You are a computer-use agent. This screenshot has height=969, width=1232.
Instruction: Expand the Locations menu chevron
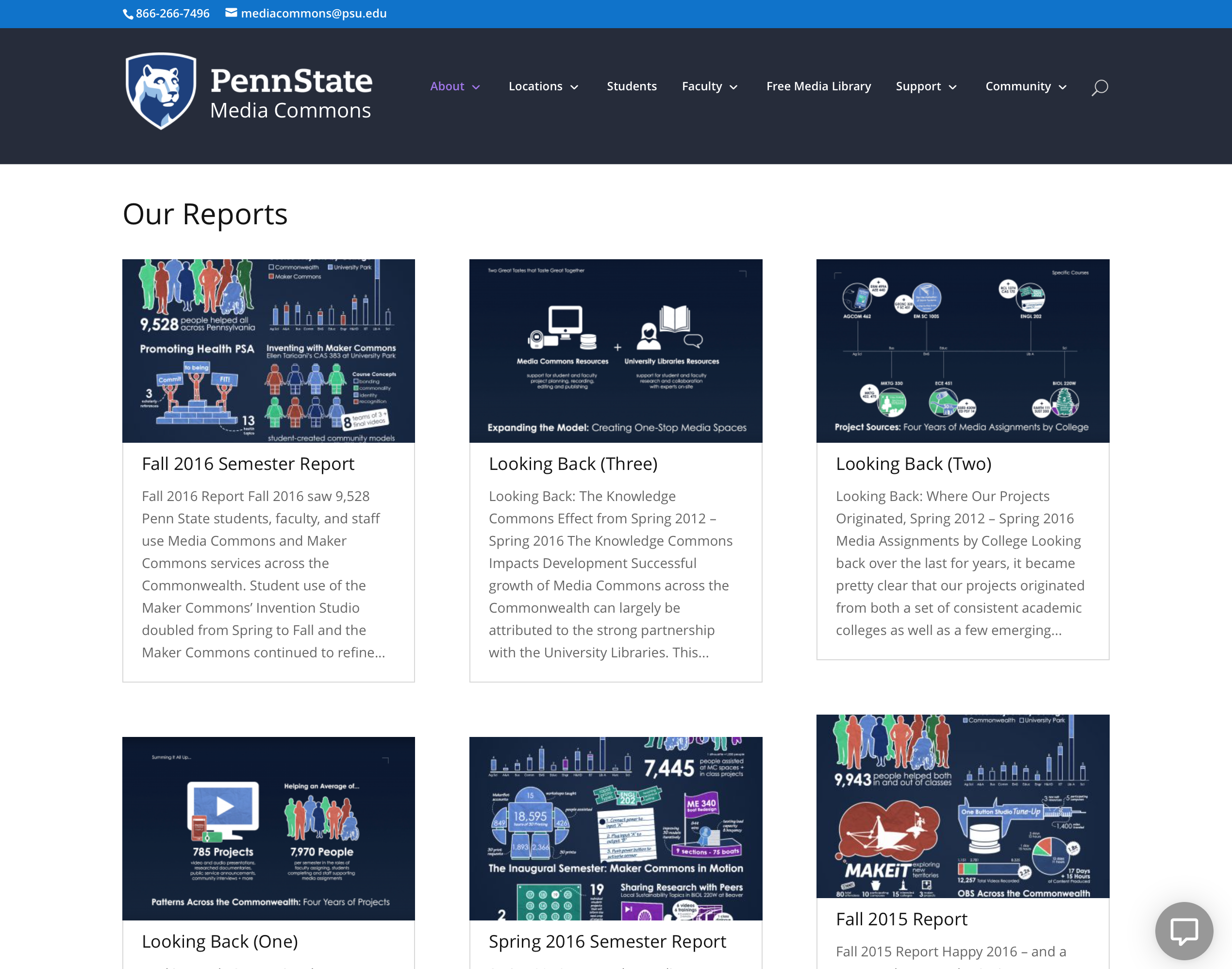[x=574, y=87]
